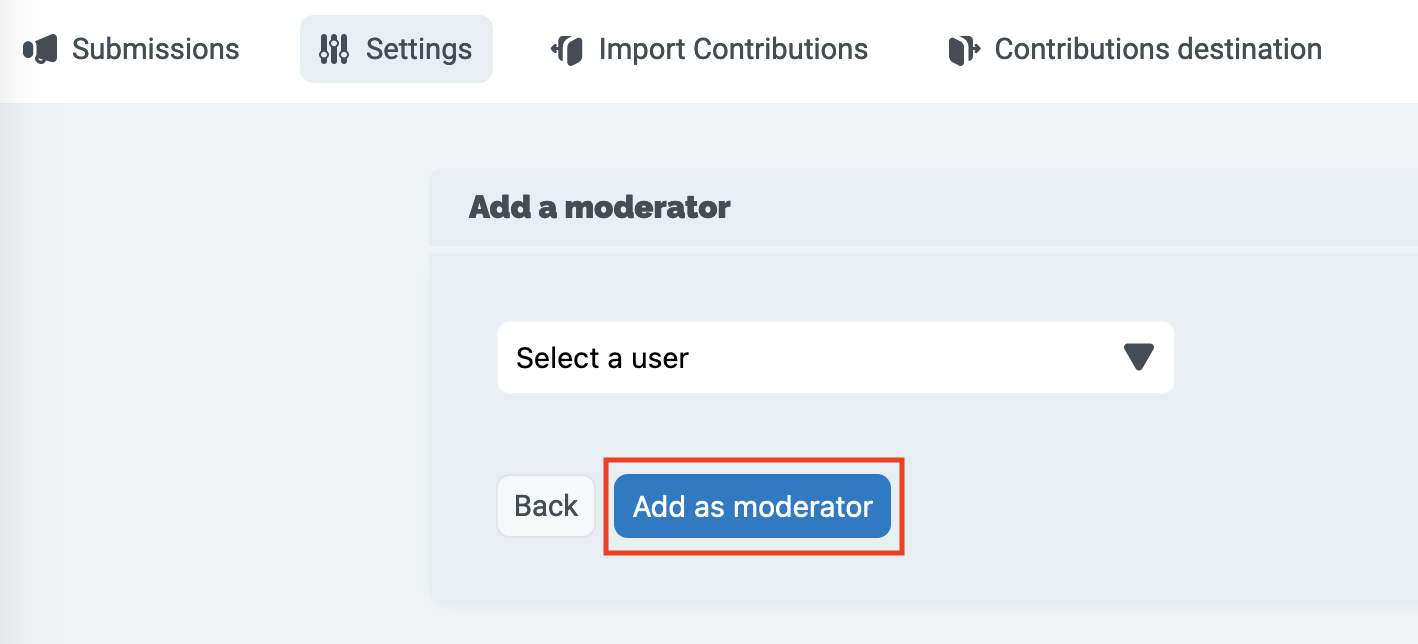Click the "Select a user" placeholder text
Image resolution: width=1418 pixels, height=644 pixels.
click(x=602, y=358)
